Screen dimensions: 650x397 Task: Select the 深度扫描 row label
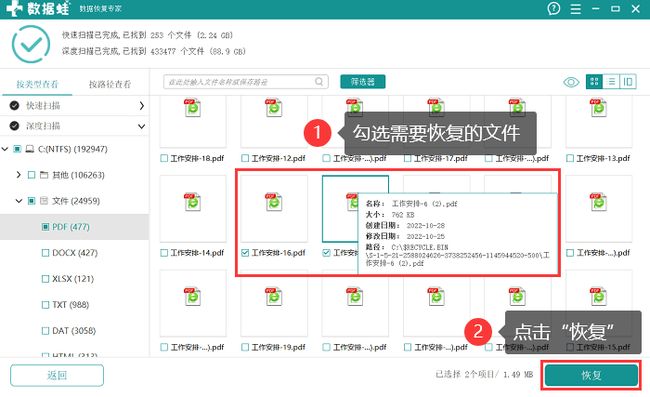43,126
